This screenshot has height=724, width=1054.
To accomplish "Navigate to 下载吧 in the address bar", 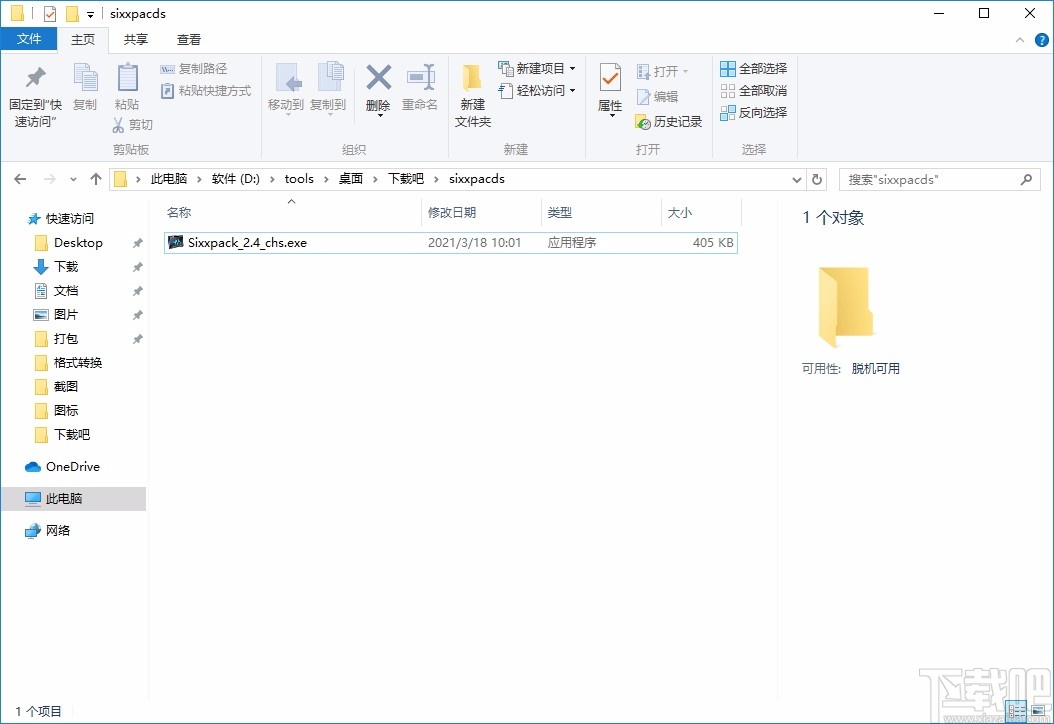I will click(405, 179).
